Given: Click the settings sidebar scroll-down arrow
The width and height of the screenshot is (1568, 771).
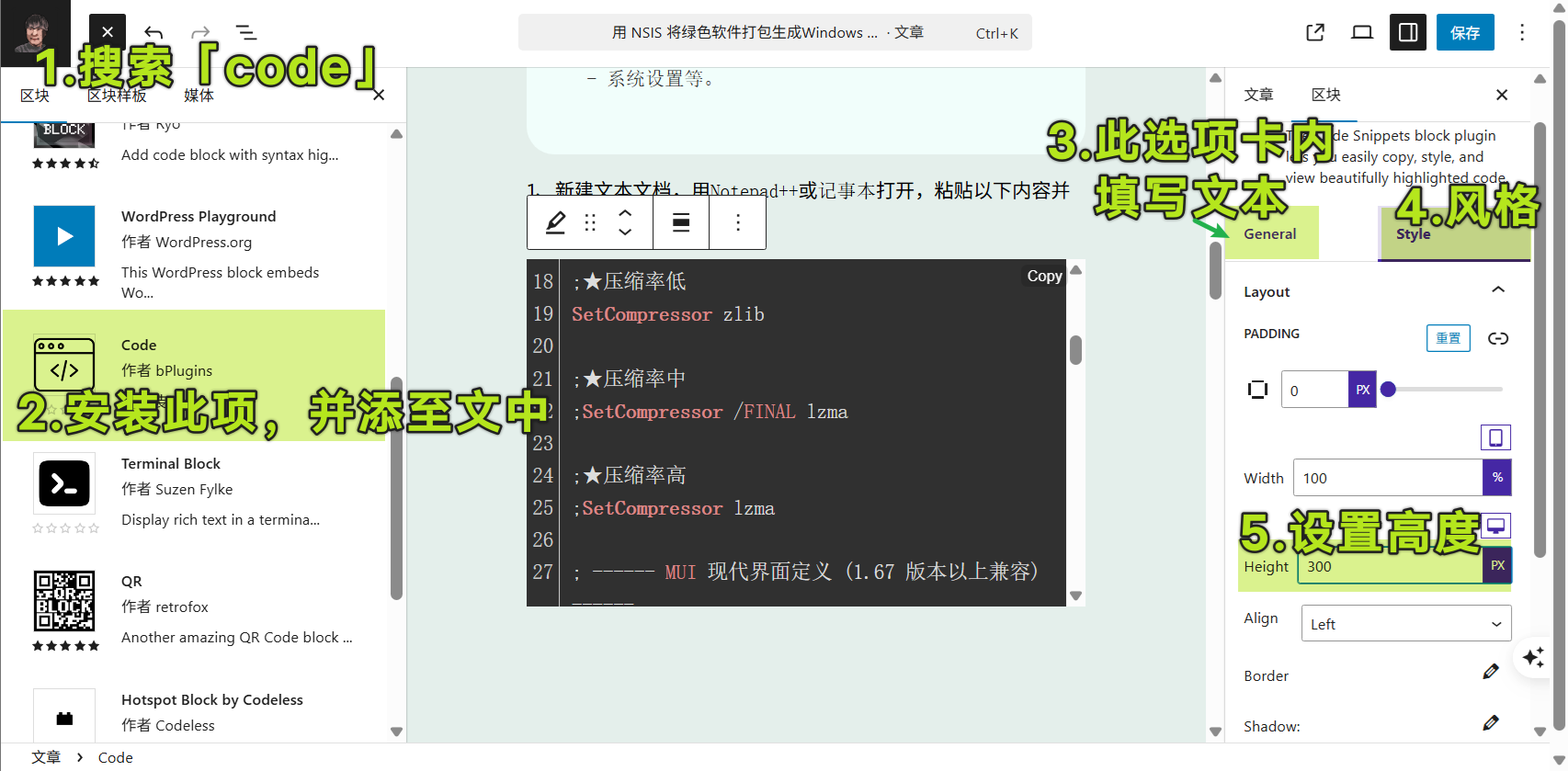Looking at the screenshot, I should coord(1540,731).
